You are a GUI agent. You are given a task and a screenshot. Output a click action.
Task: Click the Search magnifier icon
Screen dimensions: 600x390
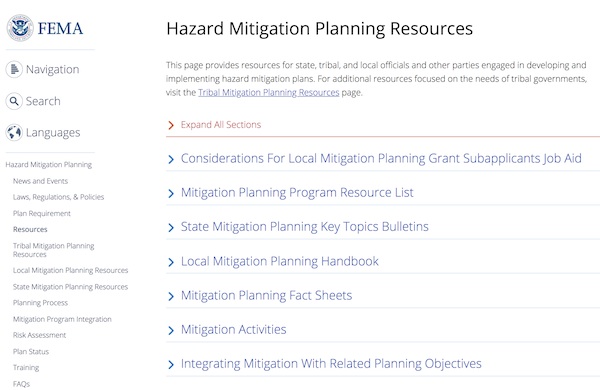(14, 101)
